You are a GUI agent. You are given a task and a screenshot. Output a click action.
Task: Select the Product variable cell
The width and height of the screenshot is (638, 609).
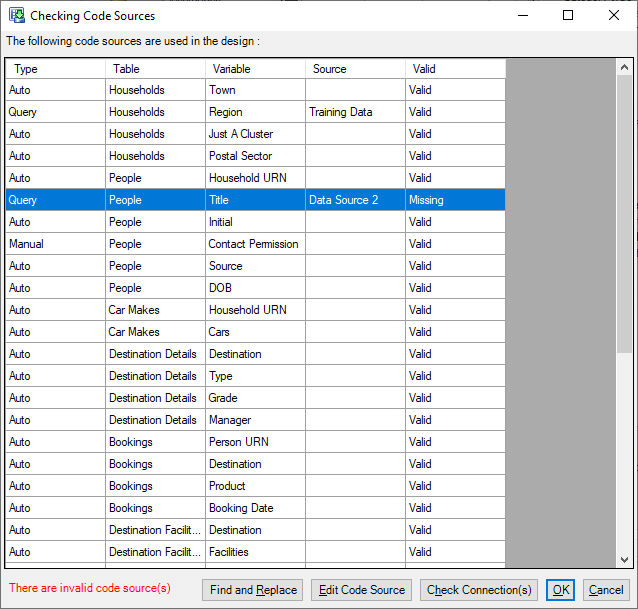point(256,485)
